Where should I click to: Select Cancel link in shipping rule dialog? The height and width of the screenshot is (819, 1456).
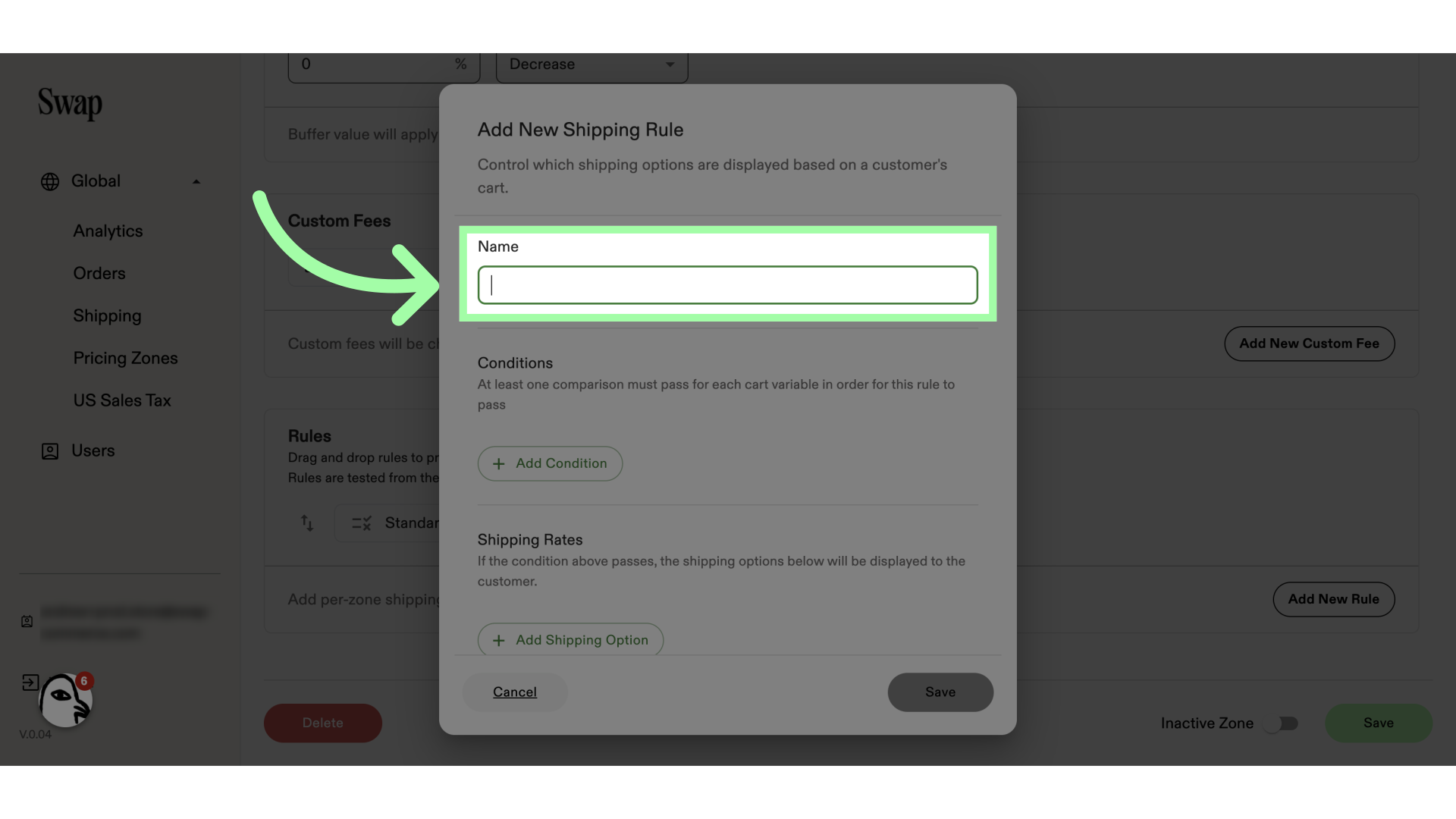[515, 692]
